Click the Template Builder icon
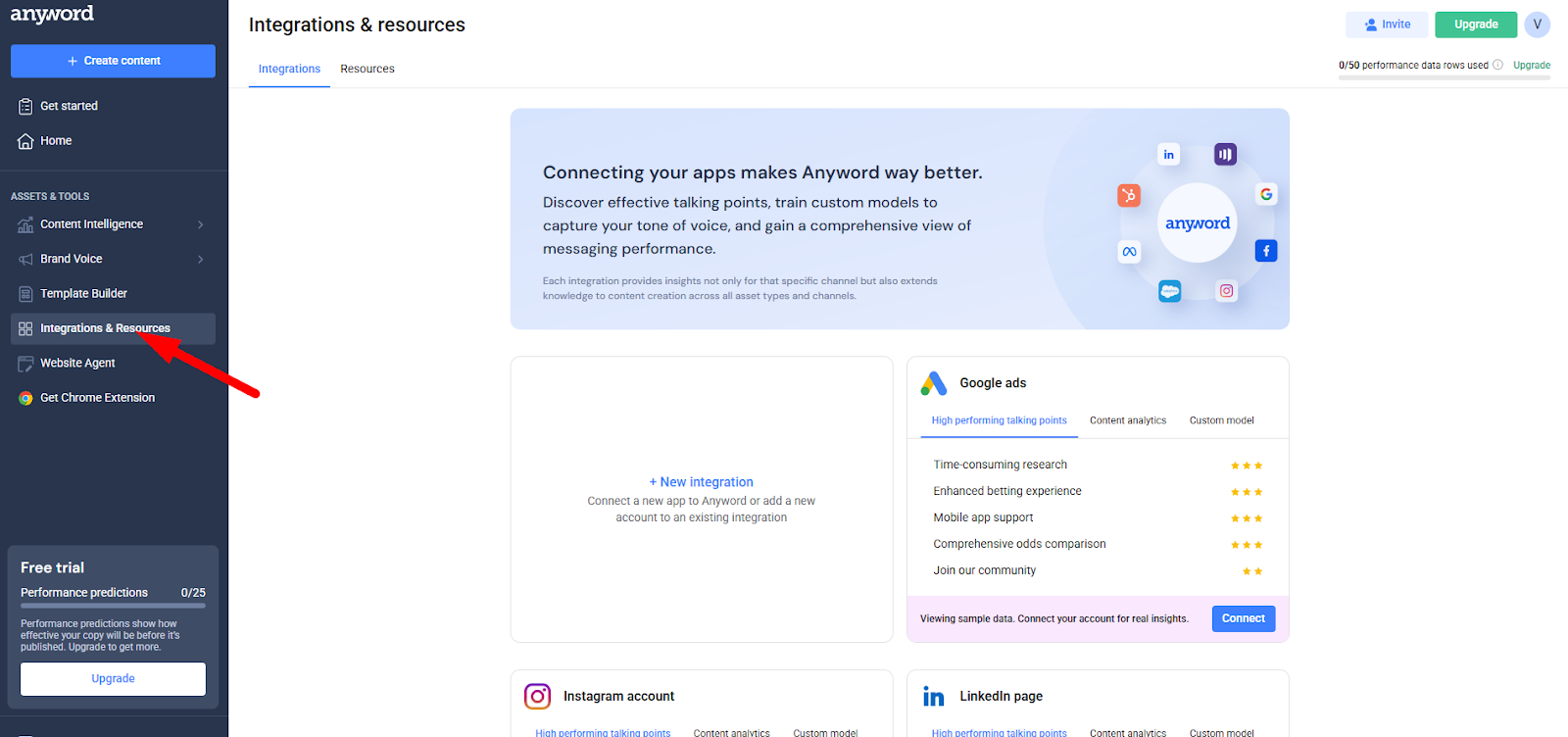Viewport: 1568px width, 737px height. click(25, 294)
